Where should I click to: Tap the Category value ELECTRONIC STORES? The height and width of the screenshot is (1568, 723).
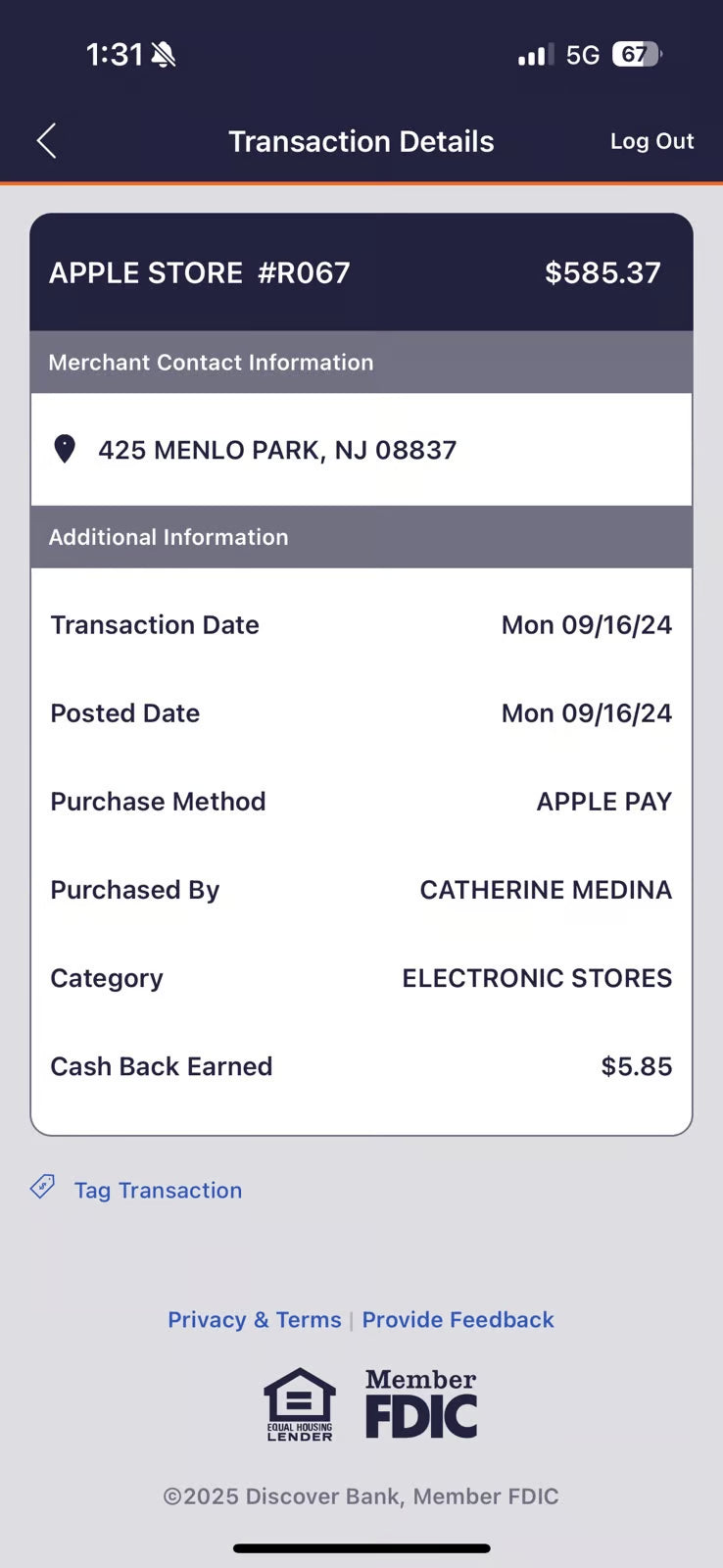coord(537,978)
